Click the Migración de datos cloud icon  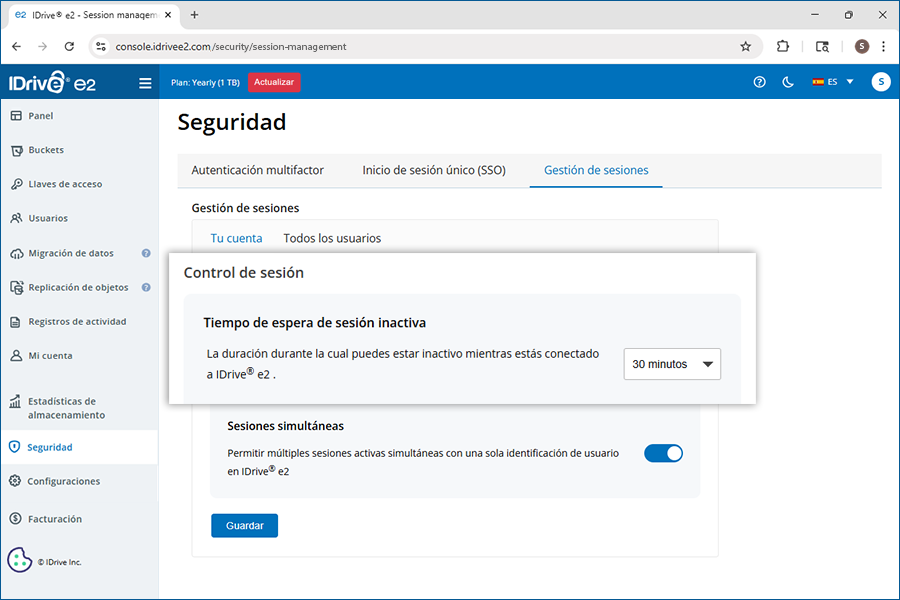(17, 253)
